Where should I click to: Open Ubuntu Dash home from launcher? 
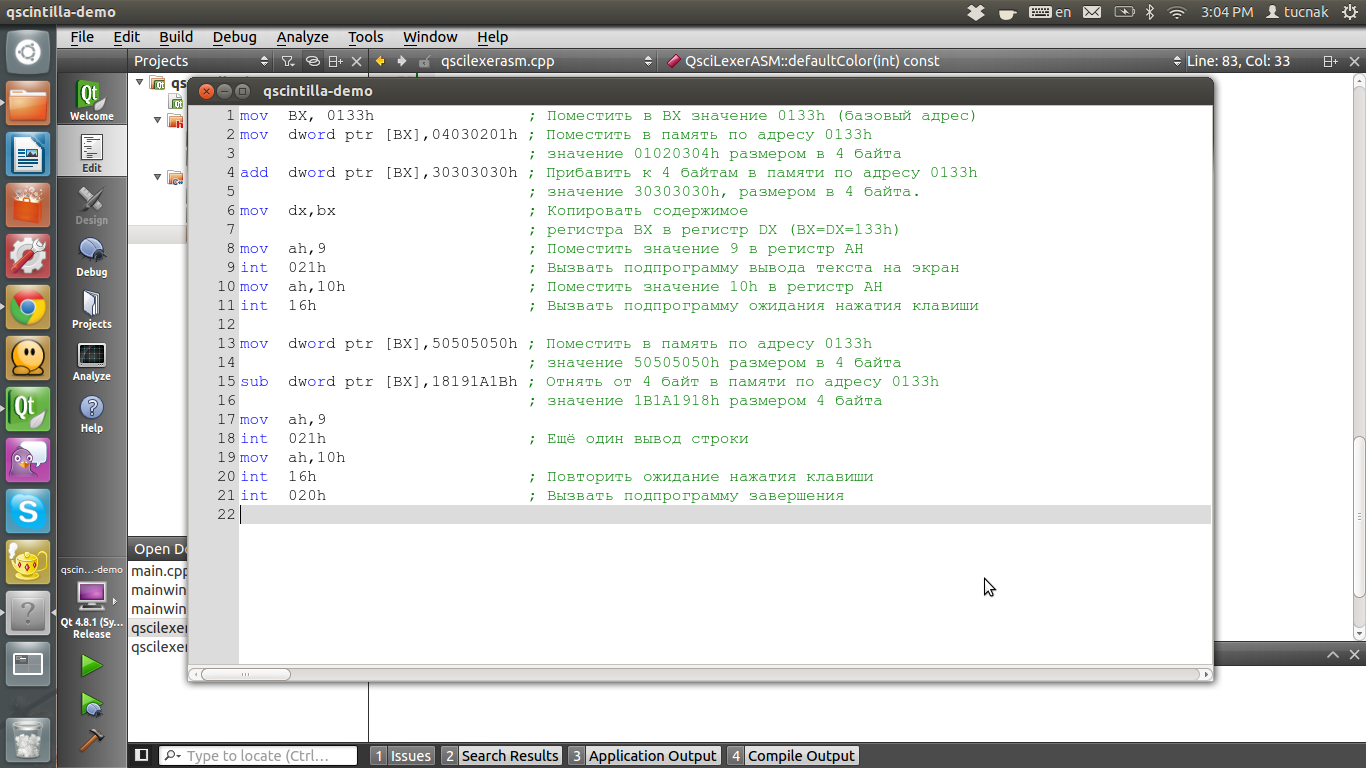[28, 52]
